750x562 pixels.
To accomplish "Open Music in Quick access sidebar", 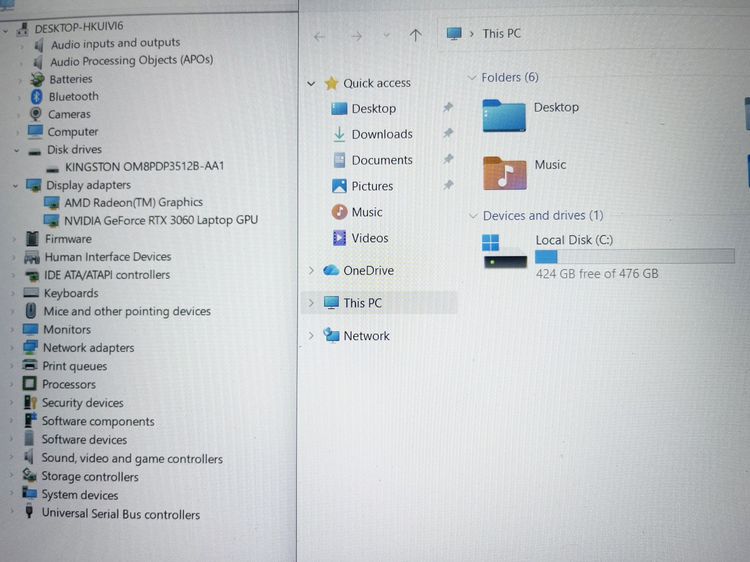I will click(x=367, y=212).
